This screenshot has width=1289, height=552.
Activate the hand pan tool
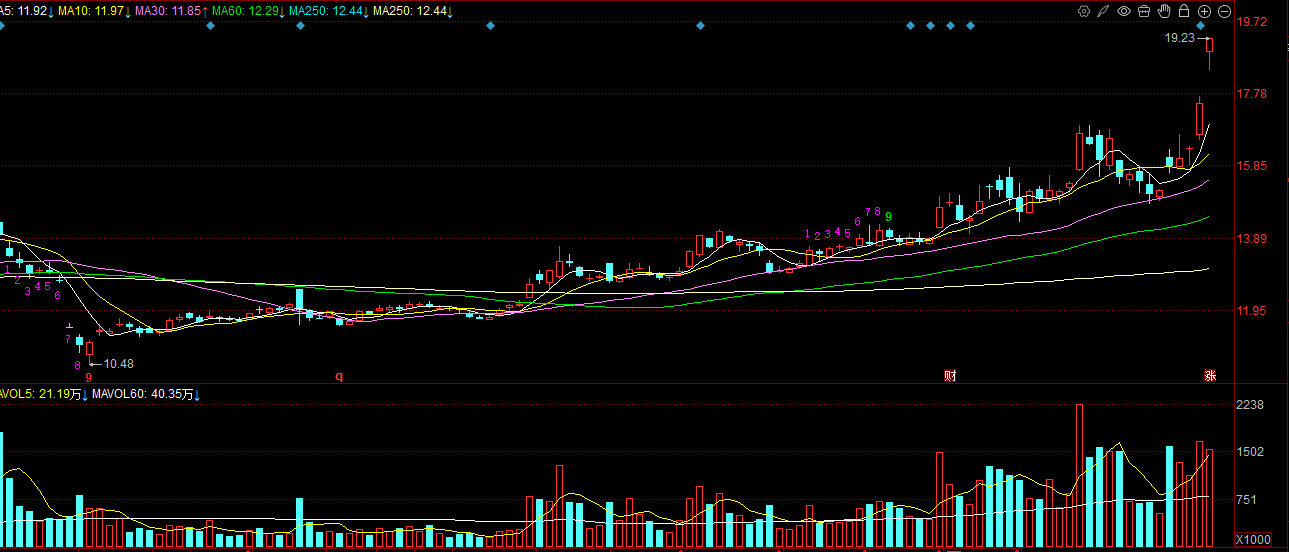[x=1164, y=11]
